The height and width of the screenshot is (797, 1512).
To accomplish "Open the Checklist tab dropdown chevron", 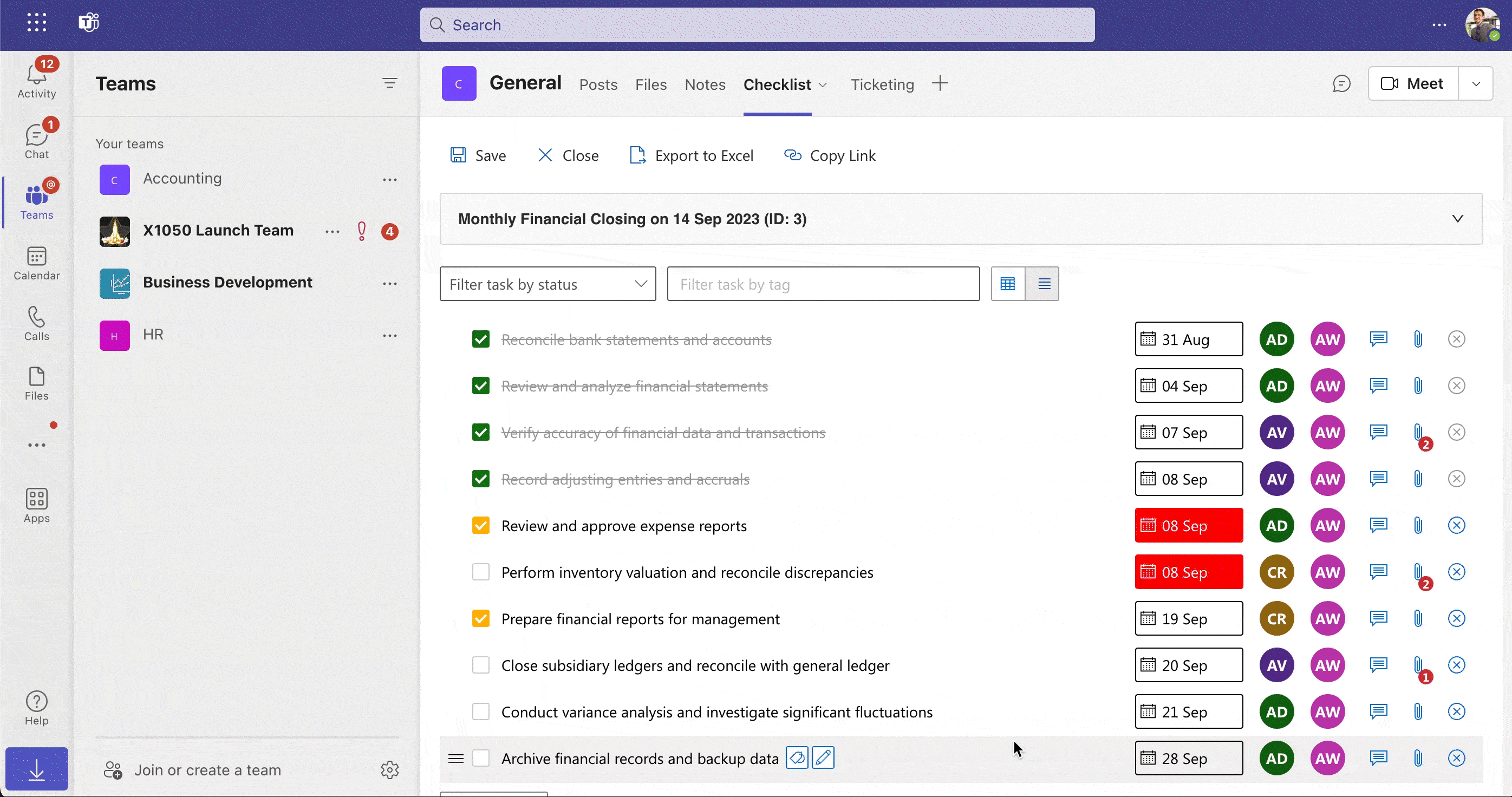I will [x=823, y=85].
